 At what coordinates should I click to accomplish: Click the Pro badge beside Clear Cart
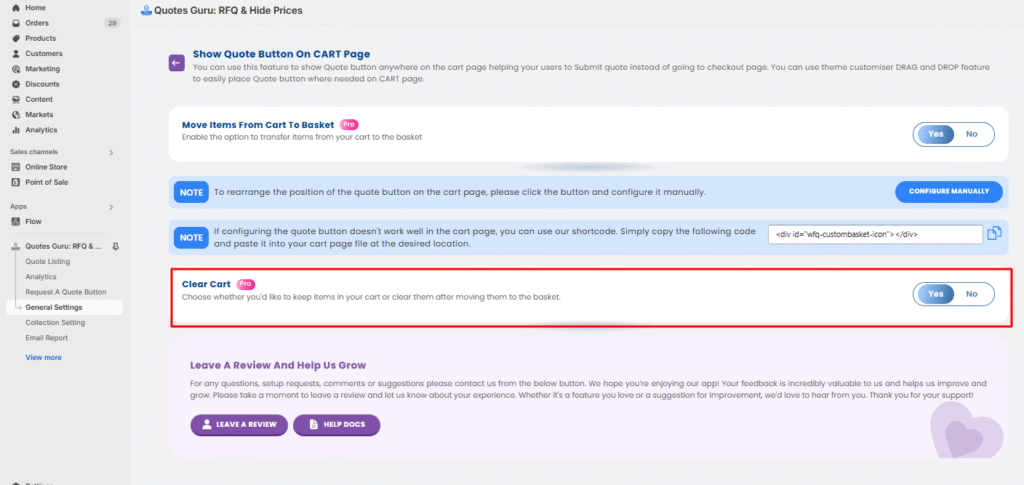click(246, 284)
